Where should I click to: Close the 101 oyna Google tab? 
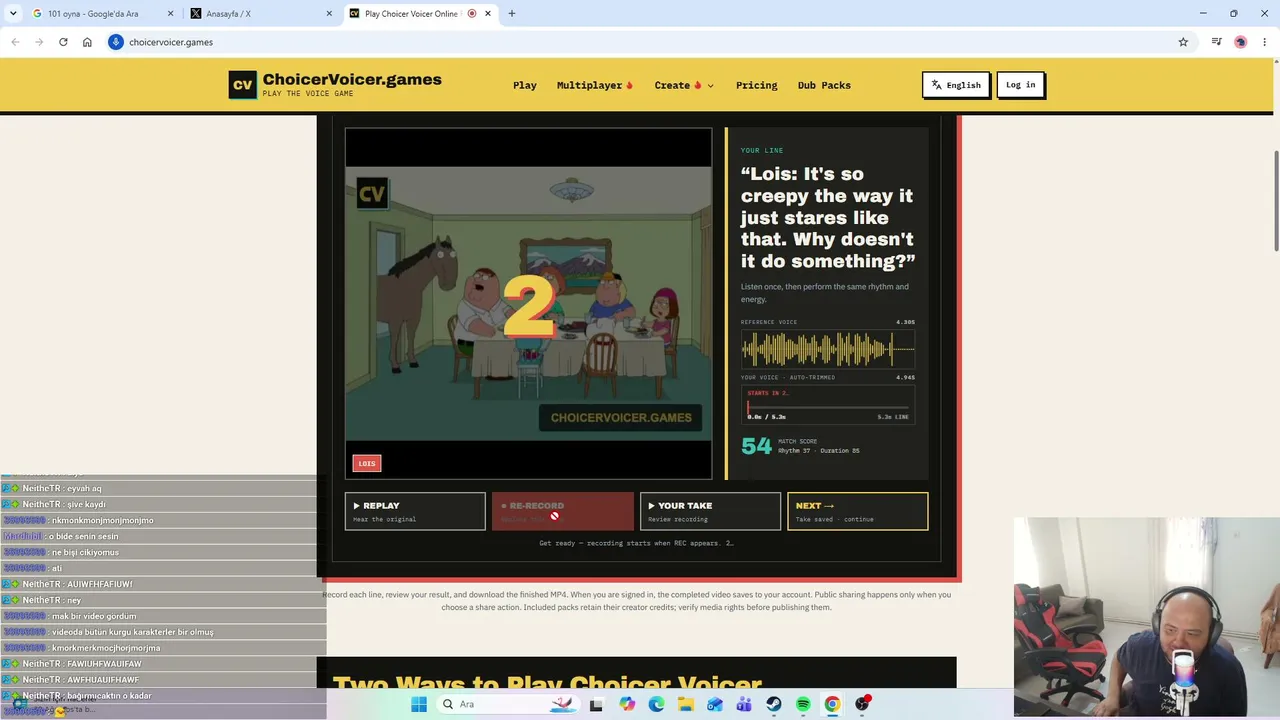(170, 14)
